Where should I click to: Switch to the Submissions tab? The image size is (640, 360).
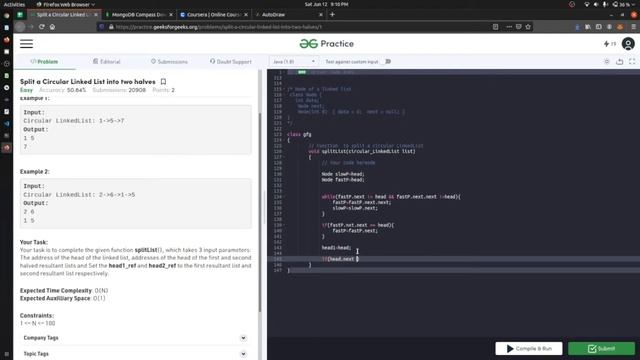click(x=169, y=62)
